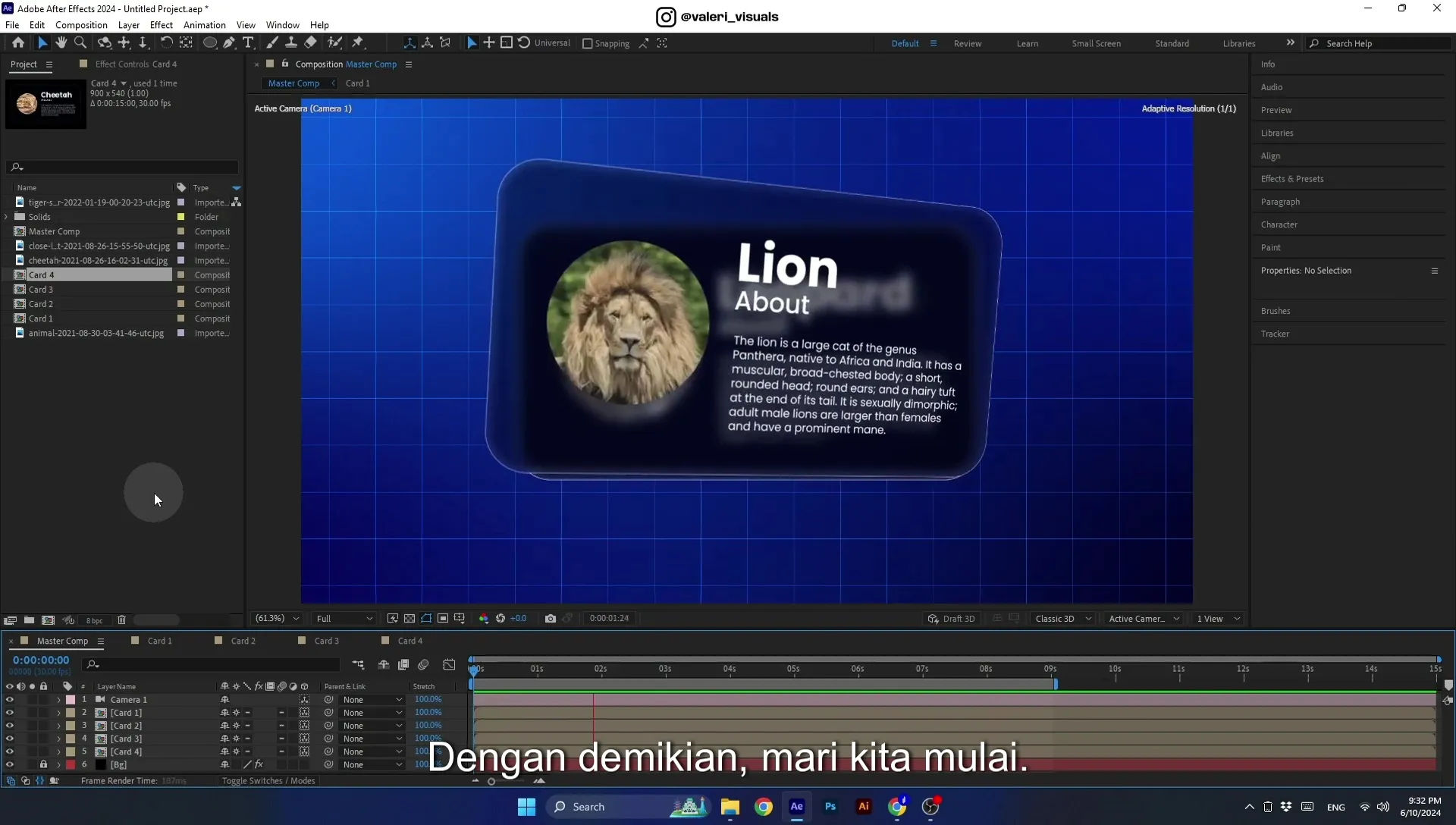This screenshot has height=825, width=1456.
Task: Expand the [Card 2] layer properties
Action: pyautogui.click(x=58, y=726)
